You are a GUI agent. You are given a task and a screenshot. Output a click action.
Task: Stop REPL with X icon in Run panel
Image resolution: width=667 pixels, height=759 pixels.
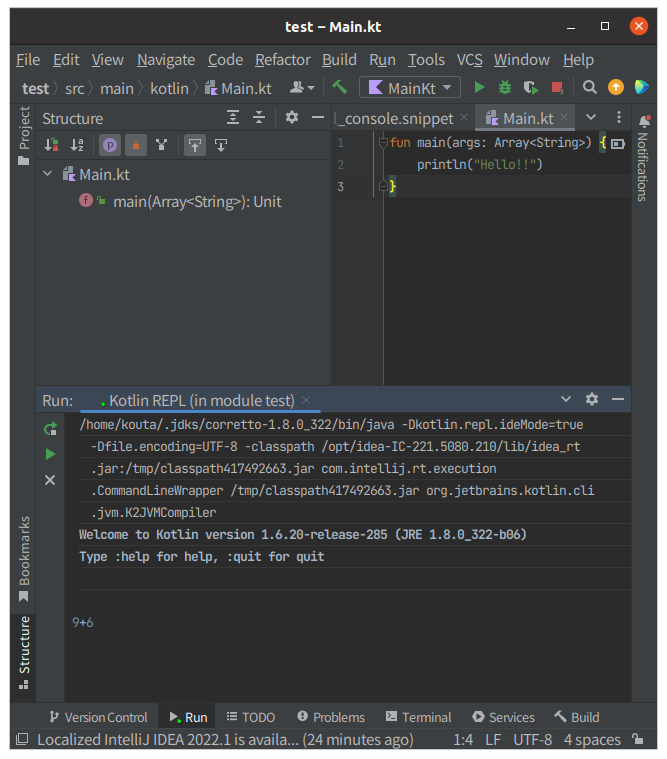pos(50,480)
